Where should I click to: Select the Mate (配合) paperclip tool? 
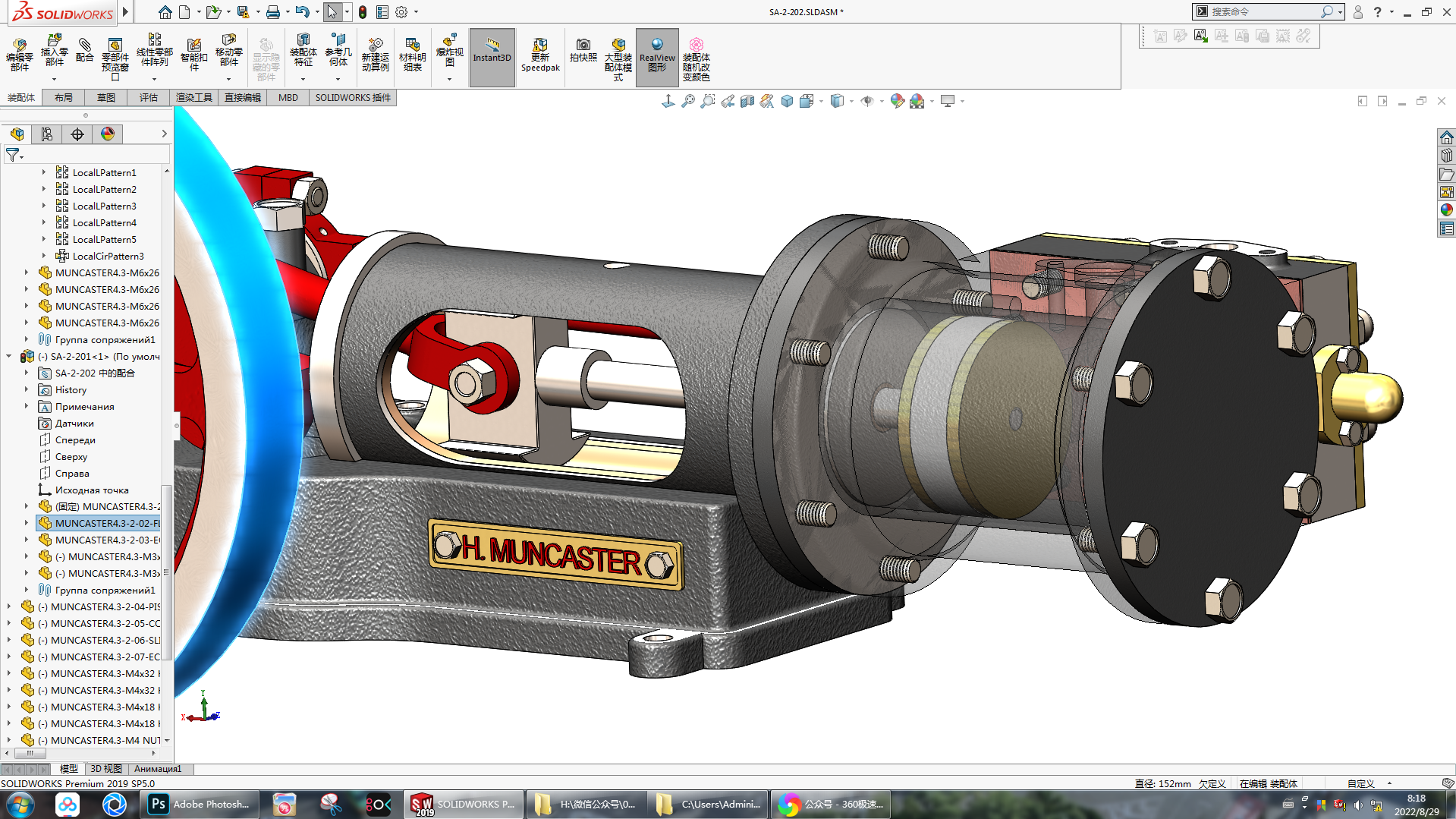click(x=85, y=50)
